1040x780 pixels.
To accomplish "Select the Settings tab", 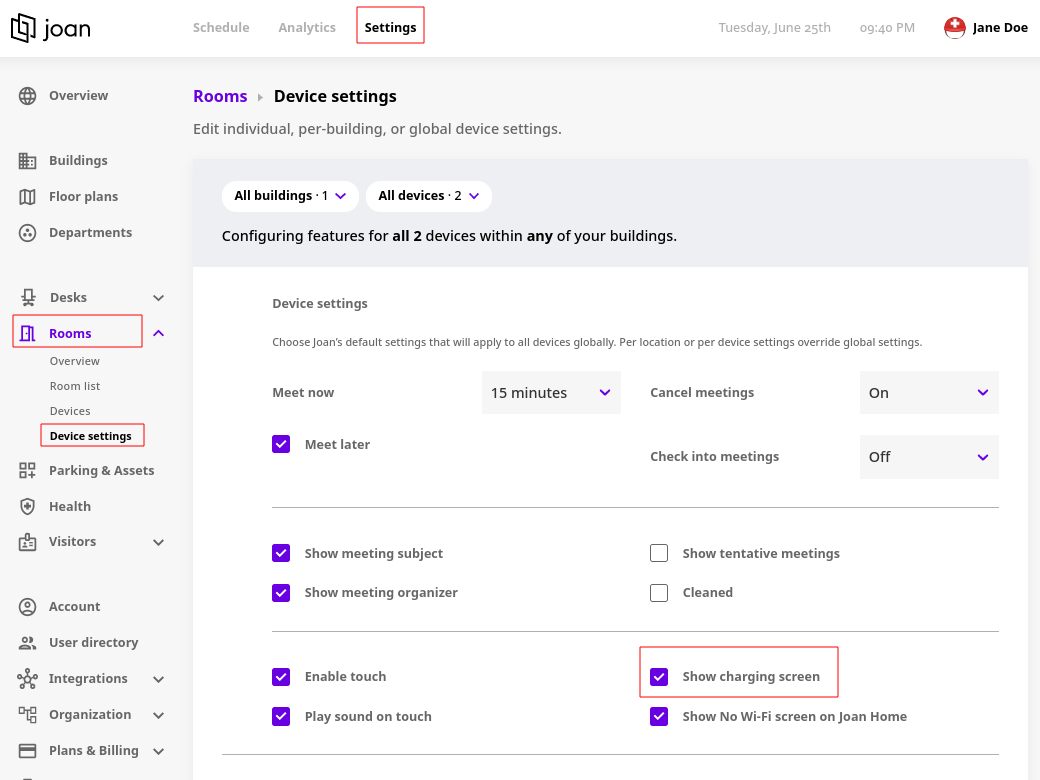I will 391,27.
